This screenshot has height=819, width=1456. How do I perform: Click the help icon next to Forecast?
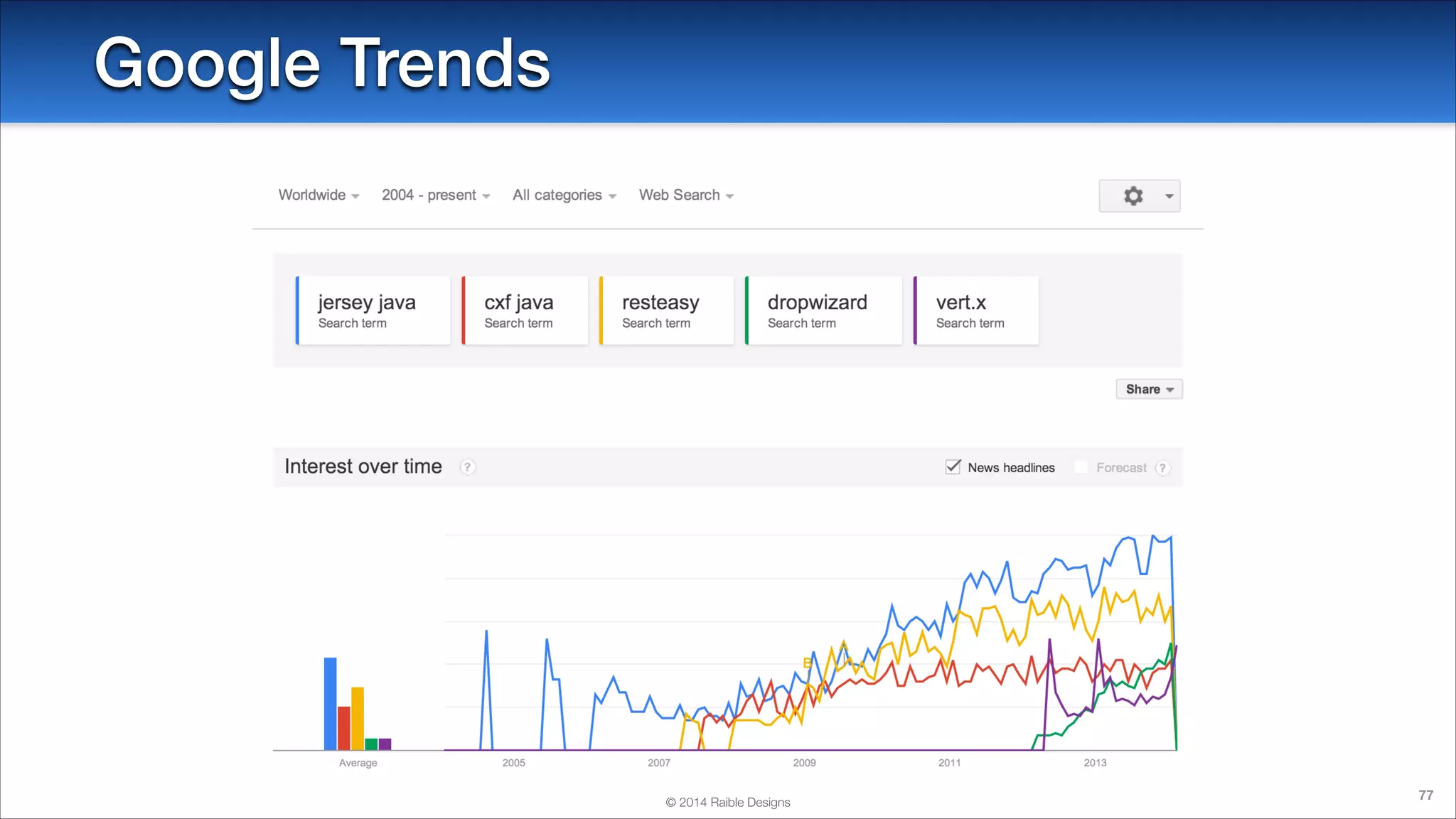[1162, 468]
